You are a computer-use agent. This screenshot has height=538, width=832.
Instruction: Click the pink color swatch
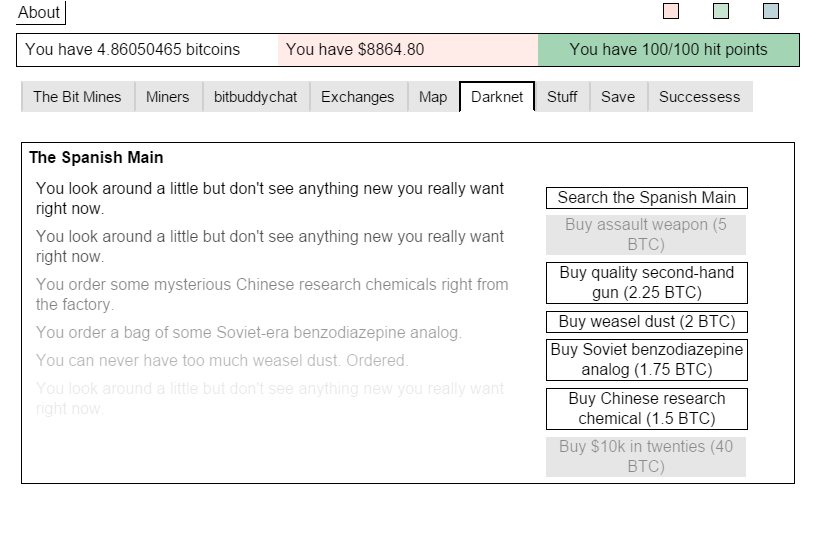coord(671,11)
